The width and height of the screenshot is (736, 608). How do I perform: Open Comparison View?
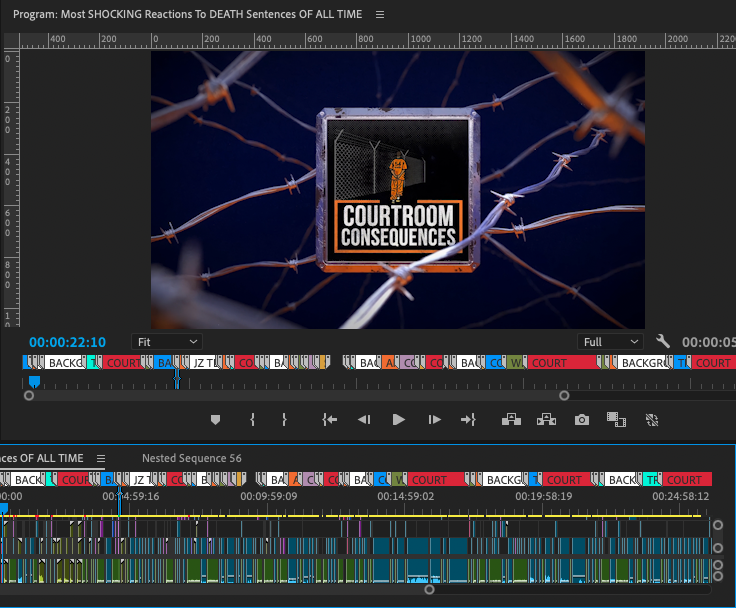tap(616, 419)
